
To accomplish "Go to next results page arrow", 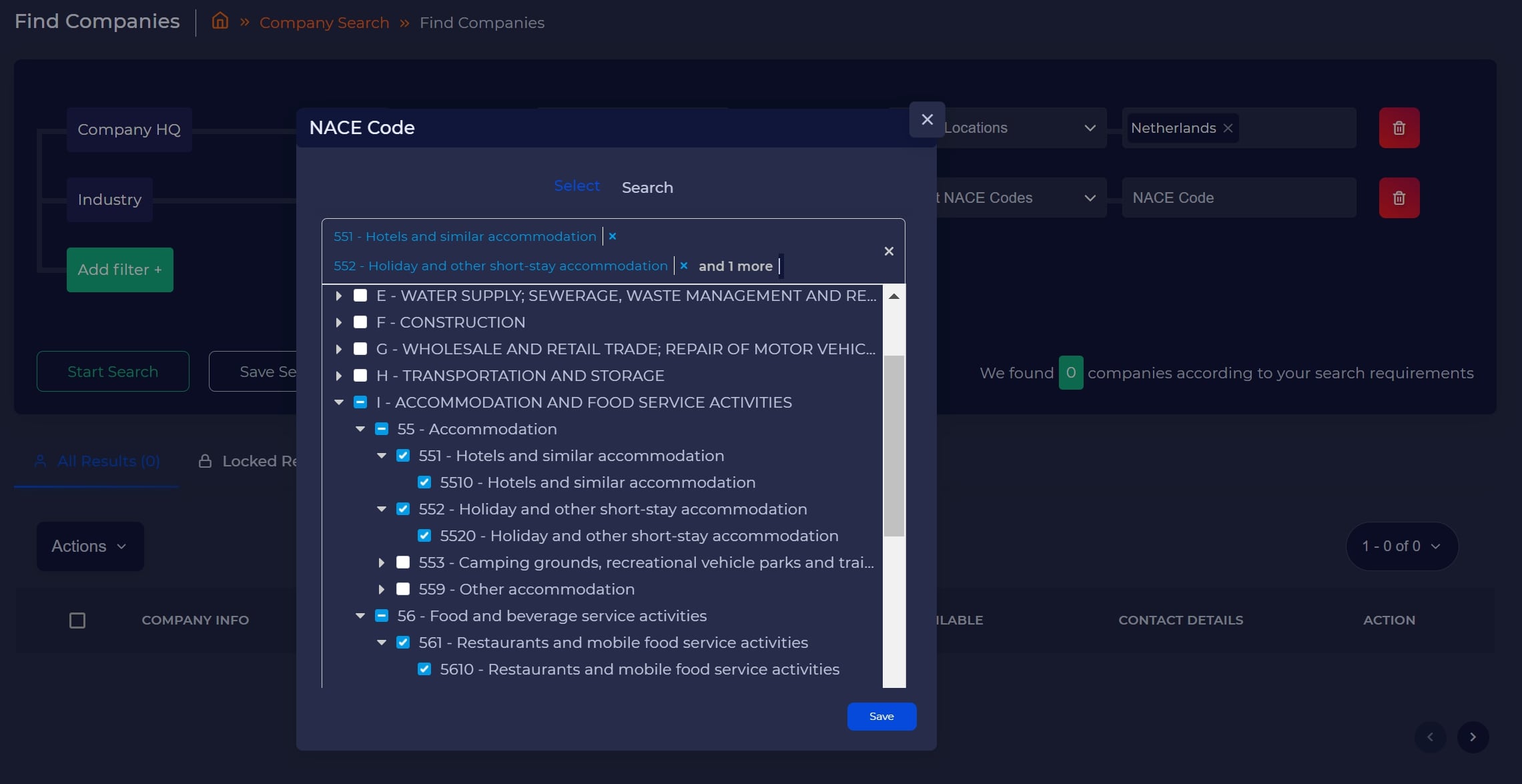I will click(x=1472, y=737).
